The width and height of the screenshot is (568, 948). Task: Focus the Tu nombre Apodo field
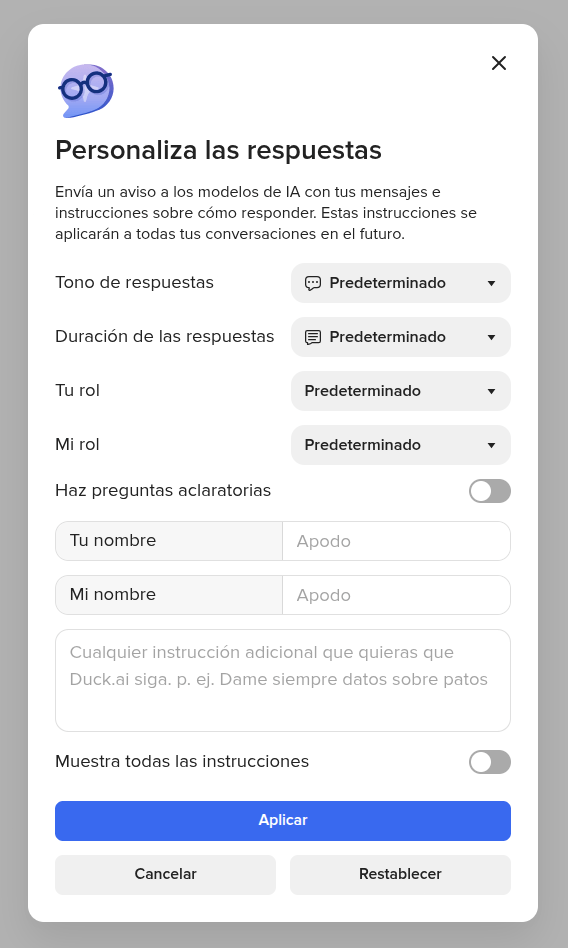pos(396,541)
